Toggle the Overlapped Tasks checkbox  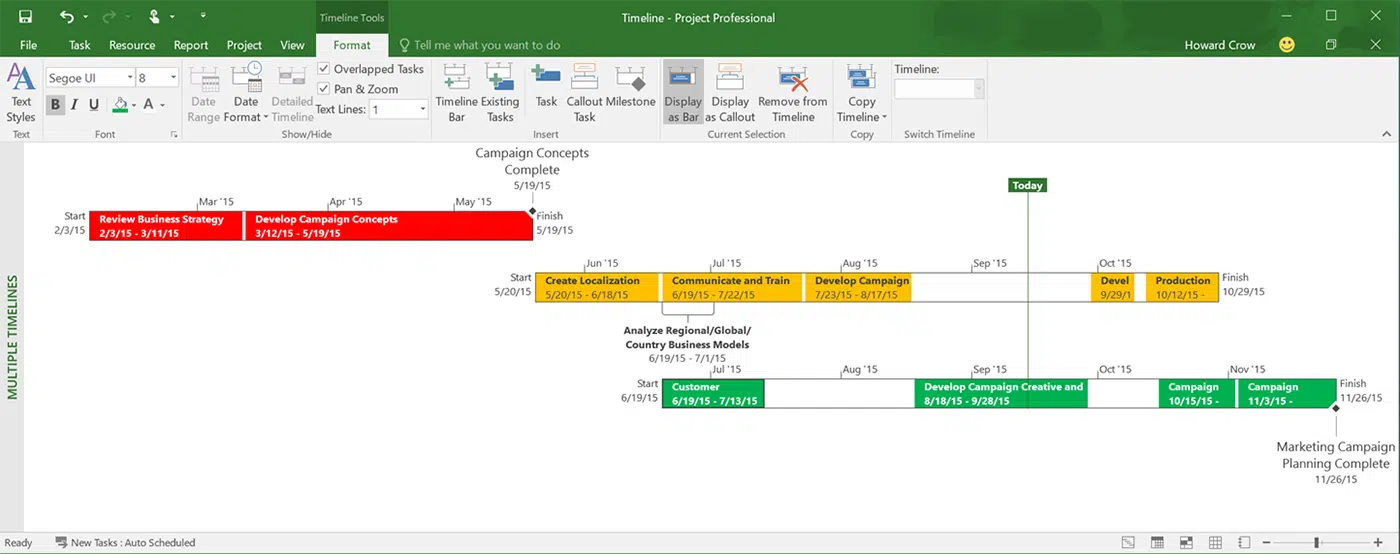pyautogui.click(x=324, y=69)
